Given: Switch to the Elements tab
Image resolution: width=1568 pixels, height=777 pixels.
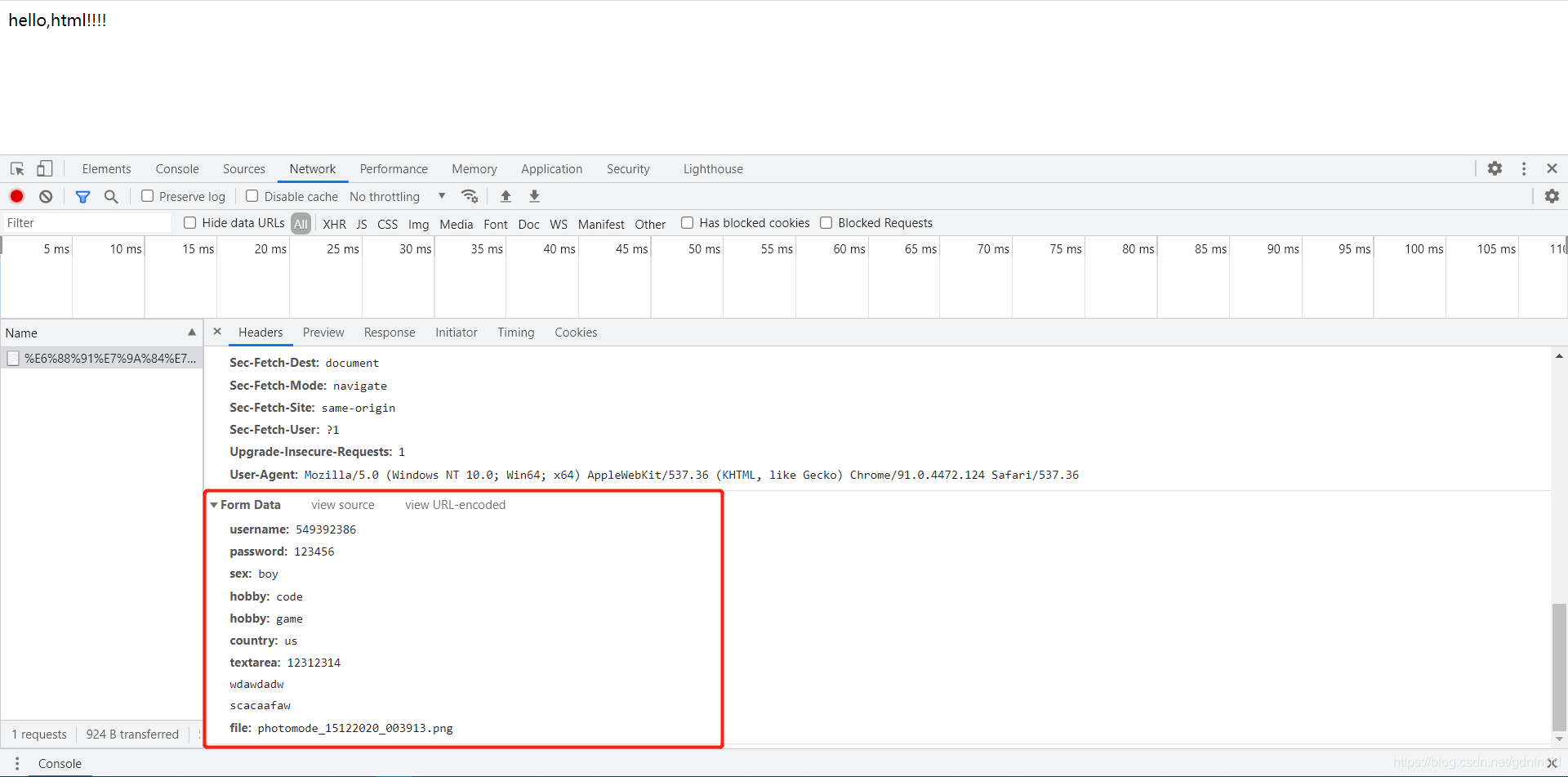Looking at the screenshot, I should (106, 169).
